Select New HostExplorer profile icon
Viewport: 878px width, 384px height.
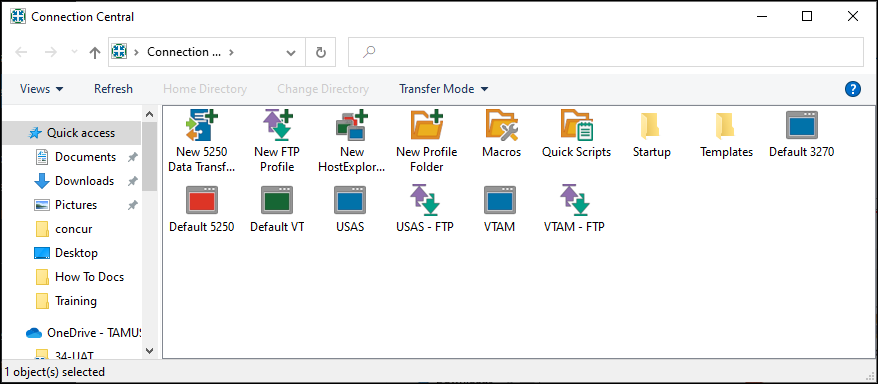pyautogui.click(x=352, y=125)
